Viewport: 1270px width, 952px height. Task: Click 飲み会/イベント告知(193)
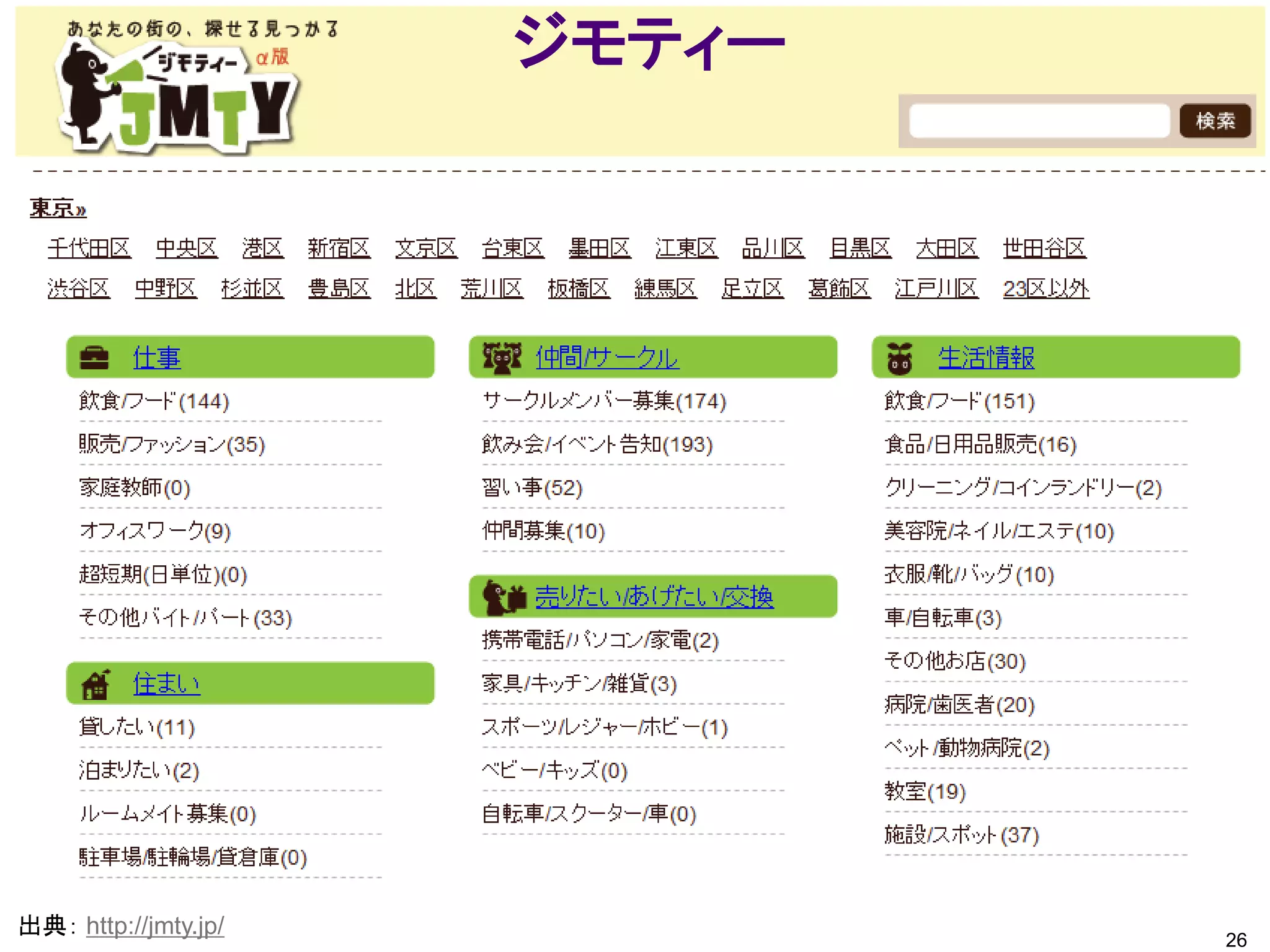click(597, 444)
